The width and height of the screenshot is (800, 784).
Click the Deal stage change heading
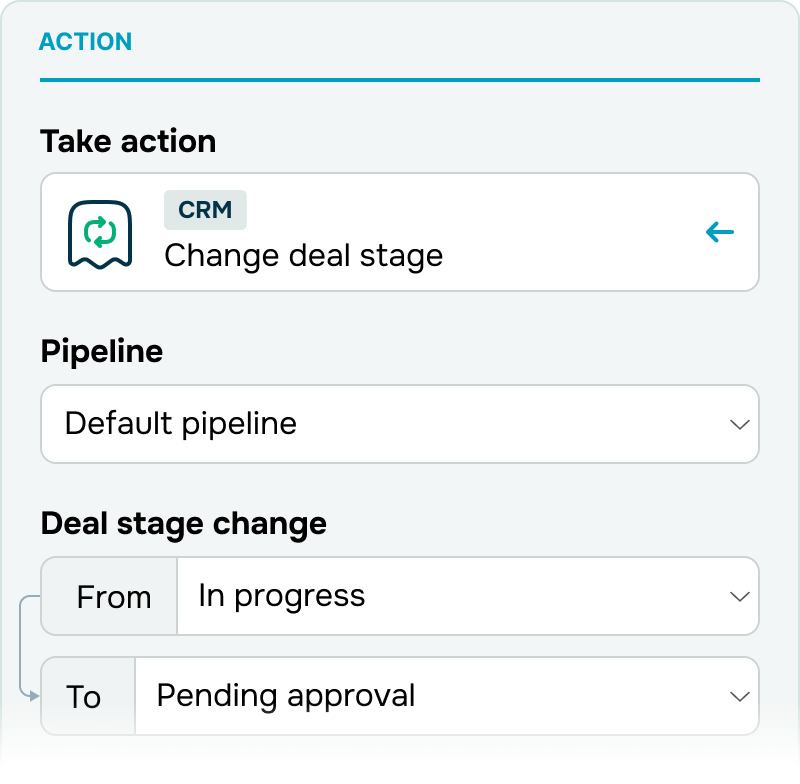pos(184,524)
